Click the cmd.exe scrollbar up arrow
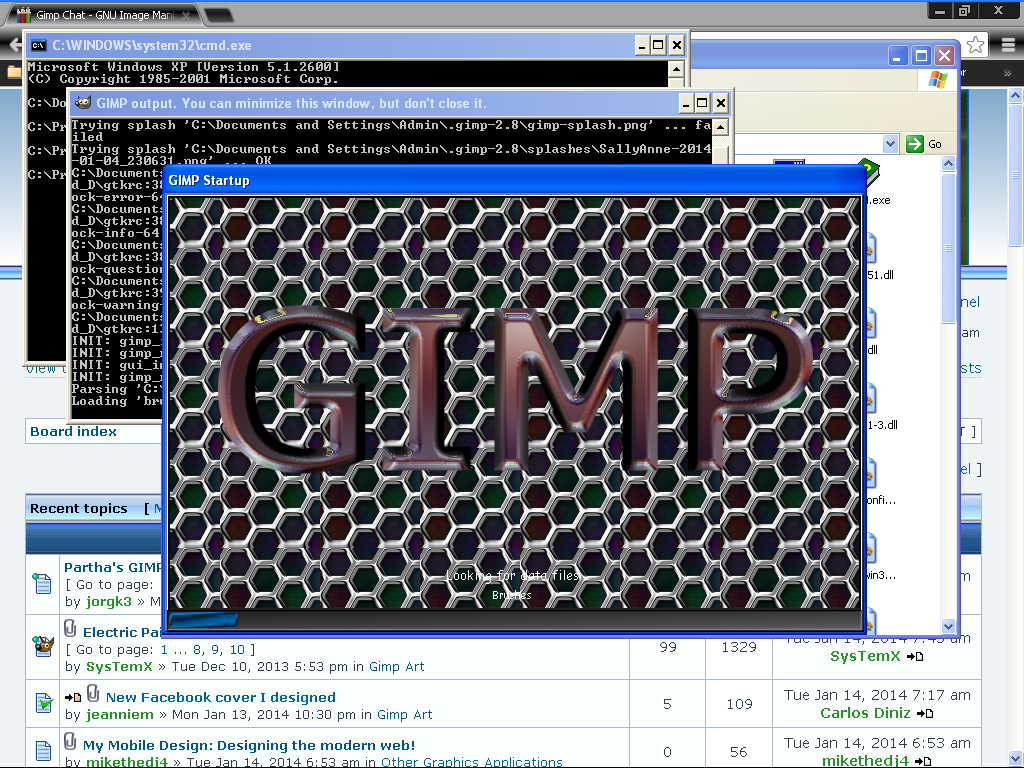This screenshot has height=768, width=1024. [676, 69]
